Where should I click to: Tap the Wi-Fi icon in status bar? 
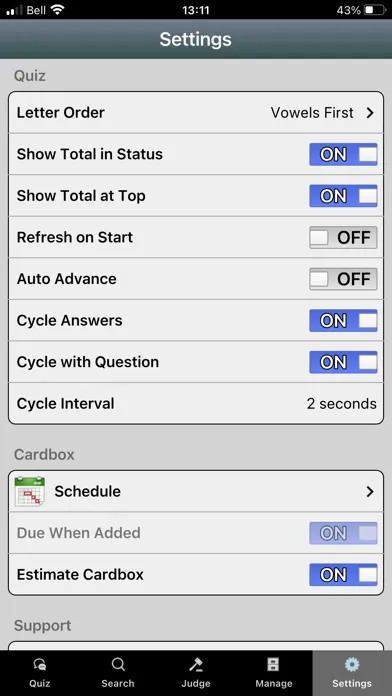(57, 10)
